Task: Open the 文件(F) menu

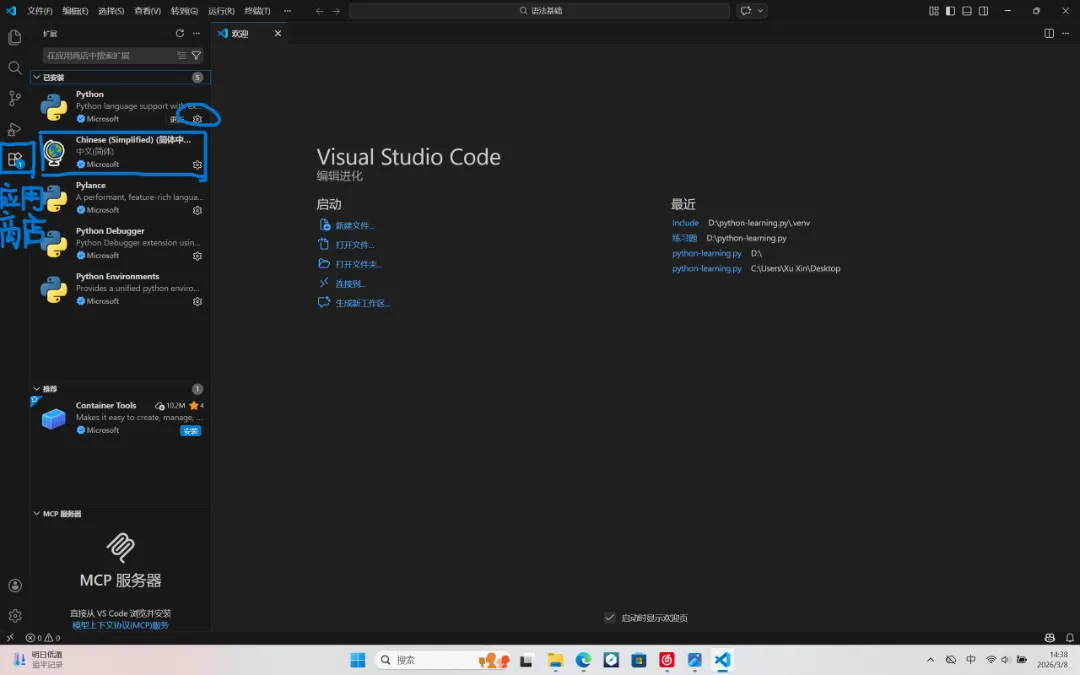Action: tap(39, 11)
